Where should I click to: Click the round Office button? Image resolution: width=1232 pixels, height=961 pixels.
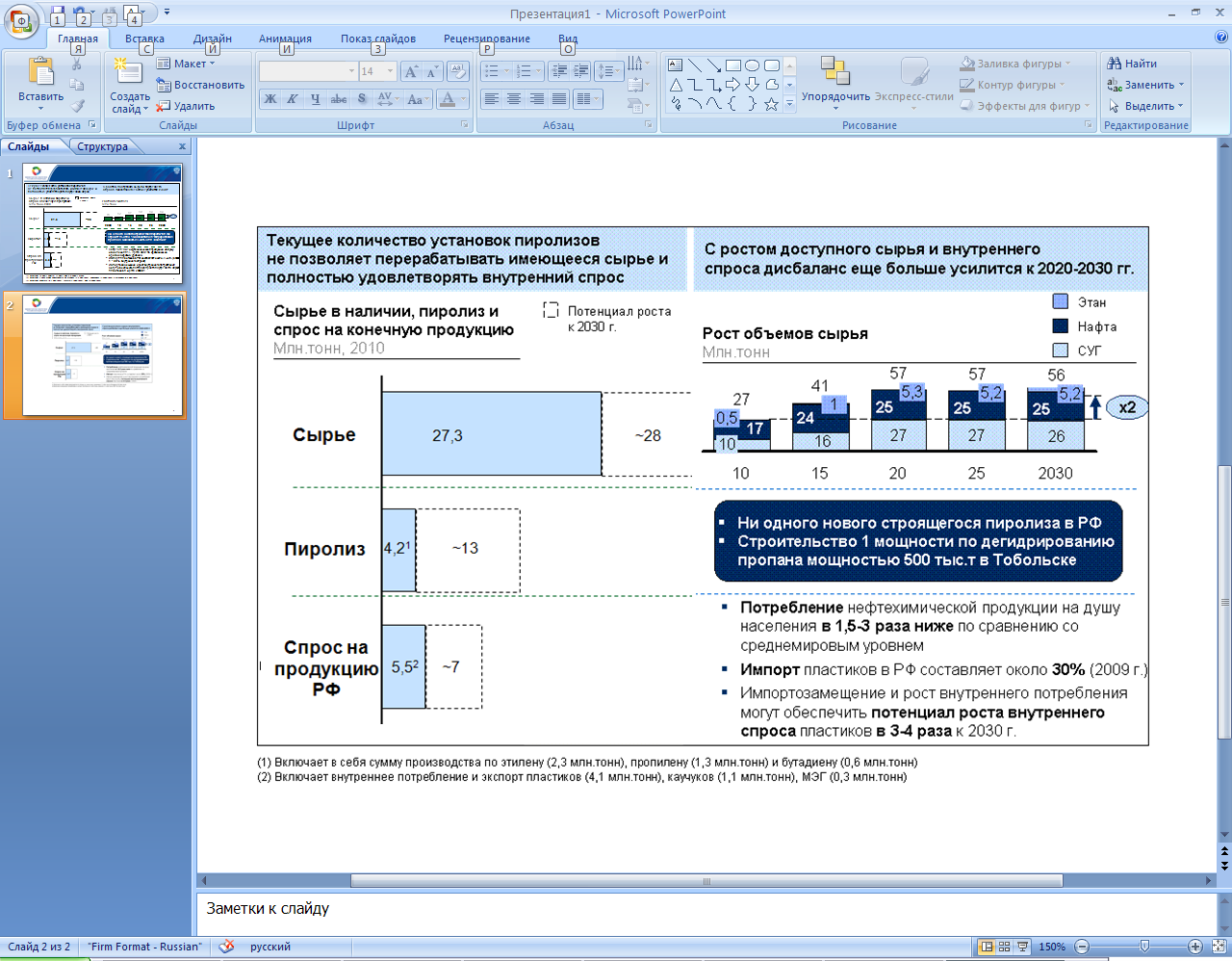pyautogui.click(x=21, y=20)
